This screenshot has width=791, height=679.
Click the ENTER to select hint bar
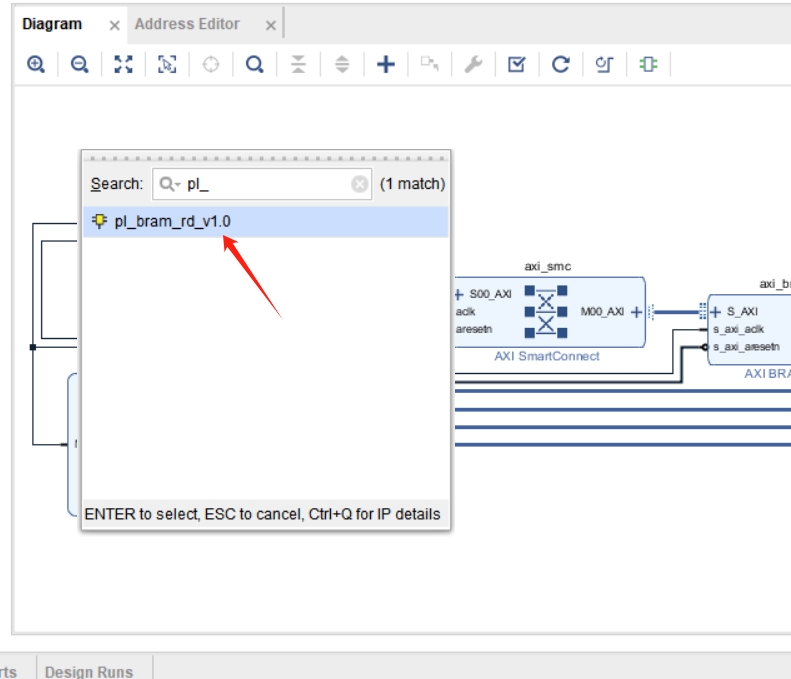click(266, 514)
